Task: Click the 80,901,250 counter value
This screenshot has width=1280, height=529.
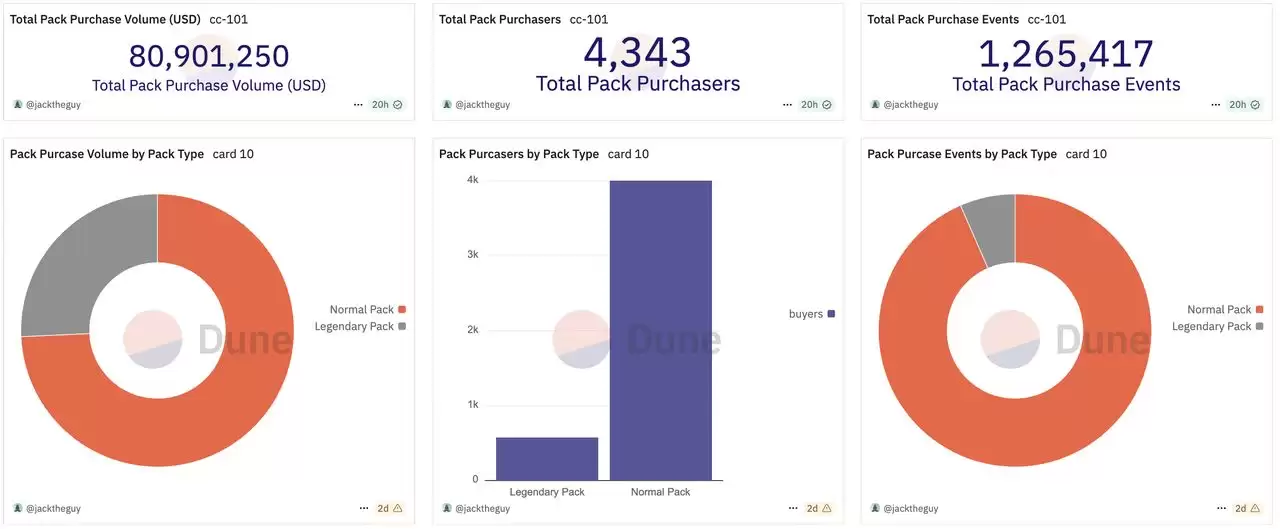Action: pos(209,56)
